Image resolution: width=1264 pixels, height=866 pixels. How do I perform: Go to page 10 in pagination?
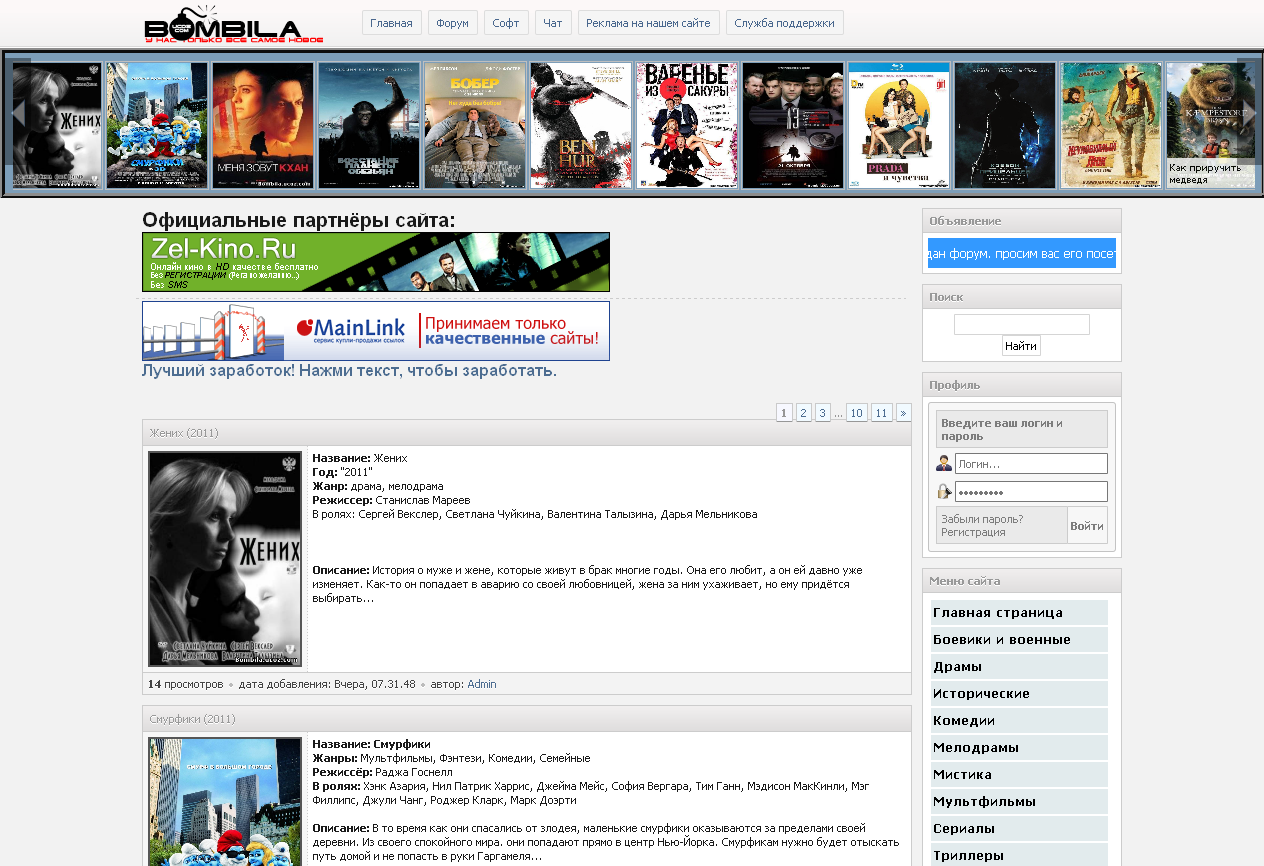pyautogui.click(x=856, y=412)
